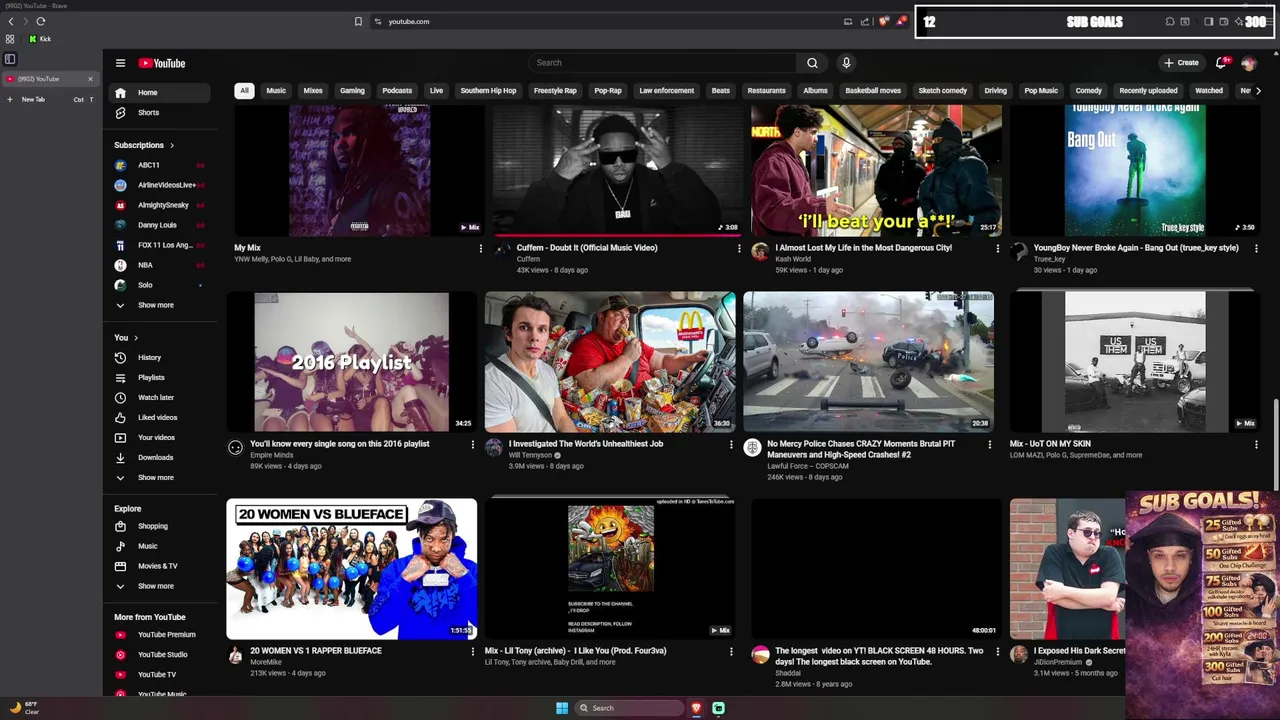Image resolution: width=1280 pixels, height=720 pixels.
Task: Open options for Unhealthiest Job video
Action: click(x=731, y=444)
